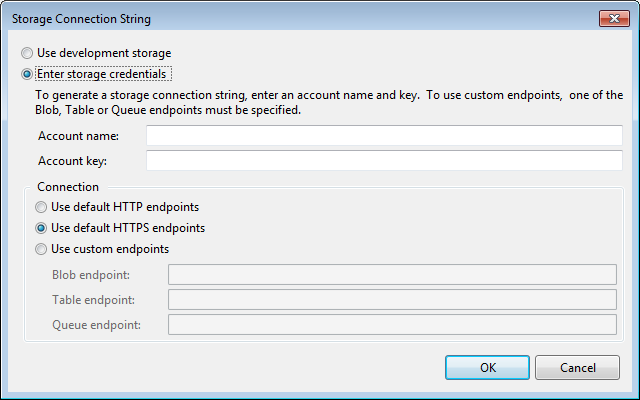Image resolution: width=640 pixels, height=400 pixels.
Task: Click the Account name label
Action: point(78,136)
